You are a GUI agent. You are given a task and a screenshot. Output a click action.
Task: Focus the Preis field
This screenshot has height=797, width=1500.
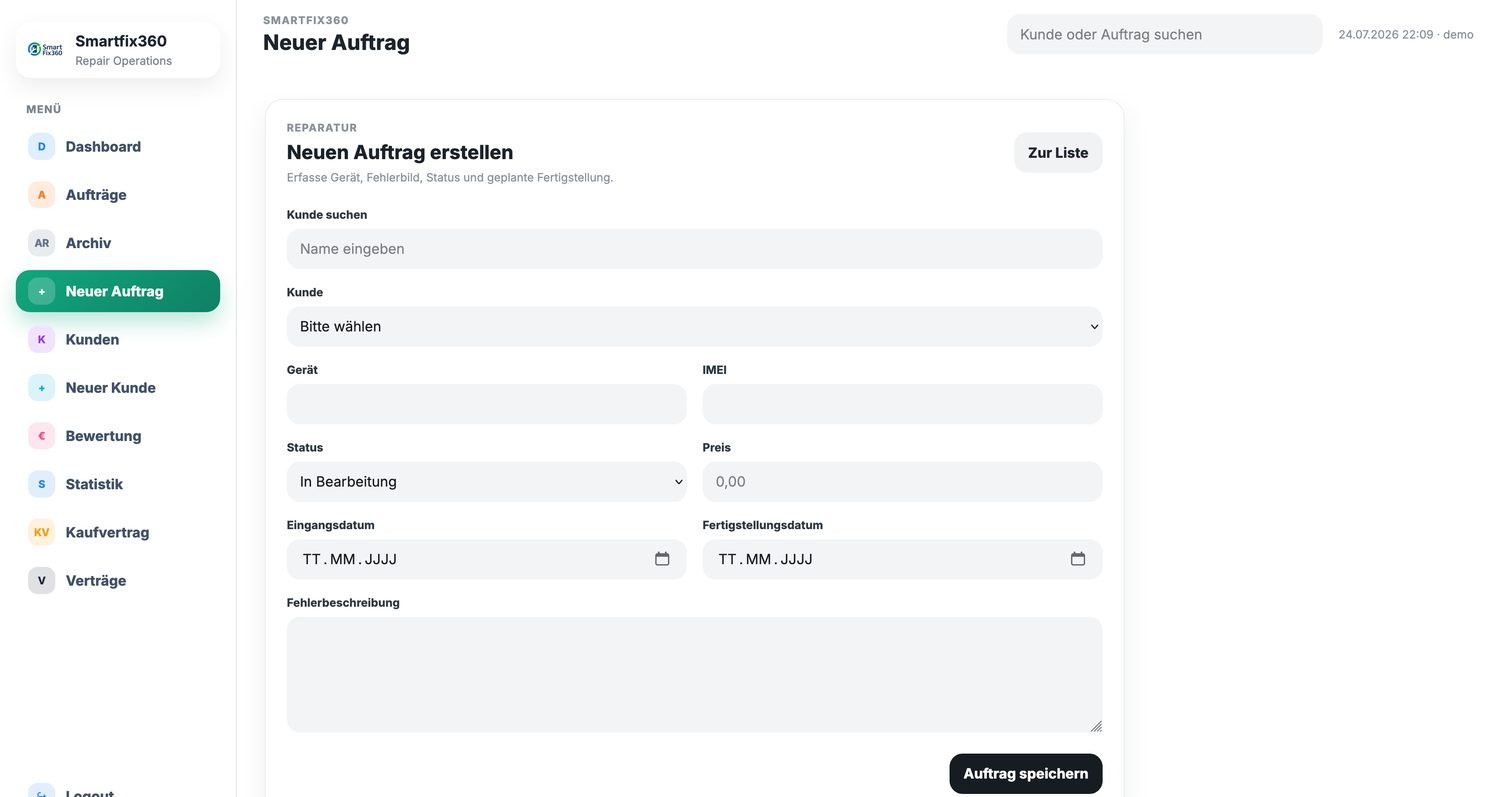[x=902, y=482]
